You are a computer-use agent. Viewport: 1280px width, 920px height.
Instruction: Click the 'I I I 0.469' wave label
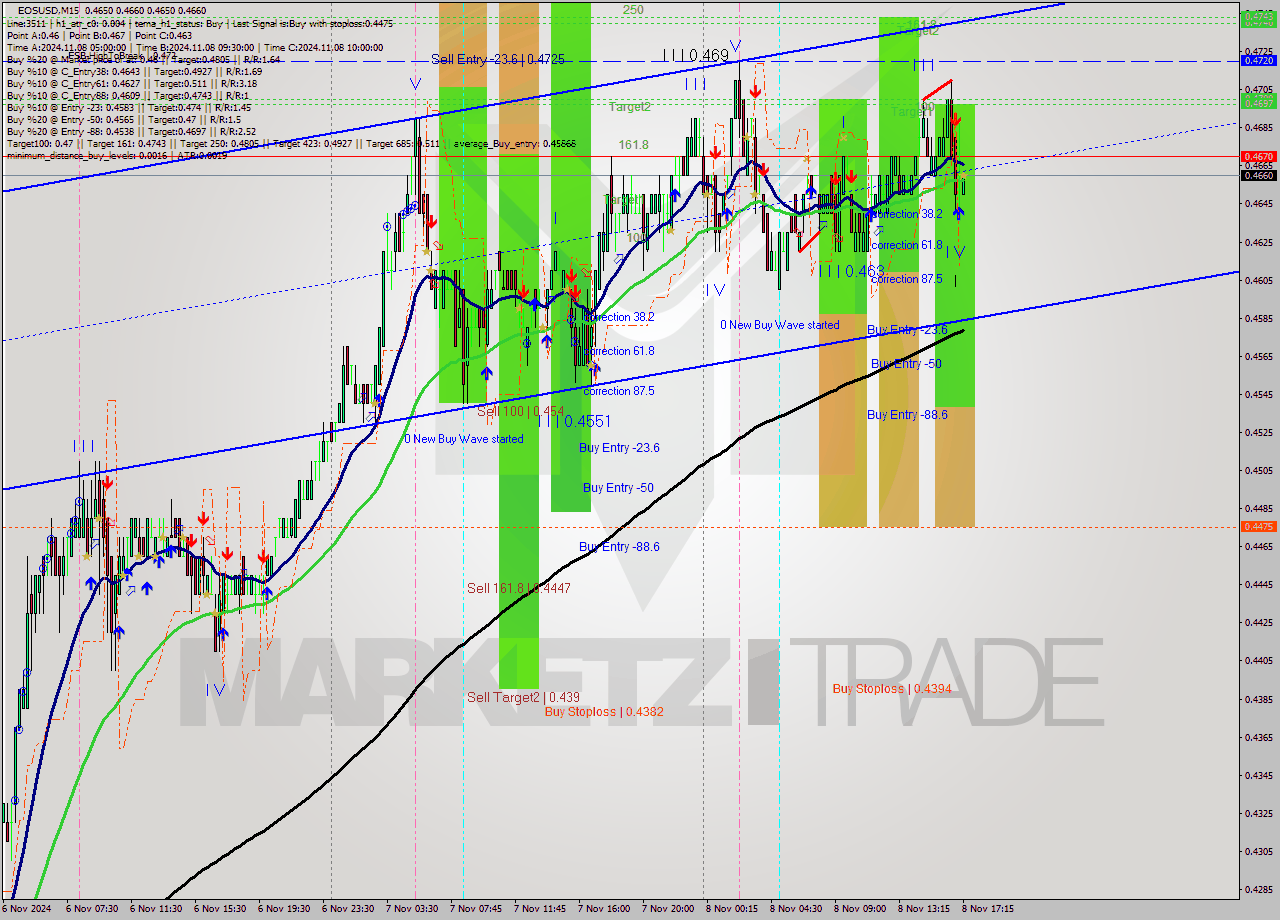click(x=696, y=56)
